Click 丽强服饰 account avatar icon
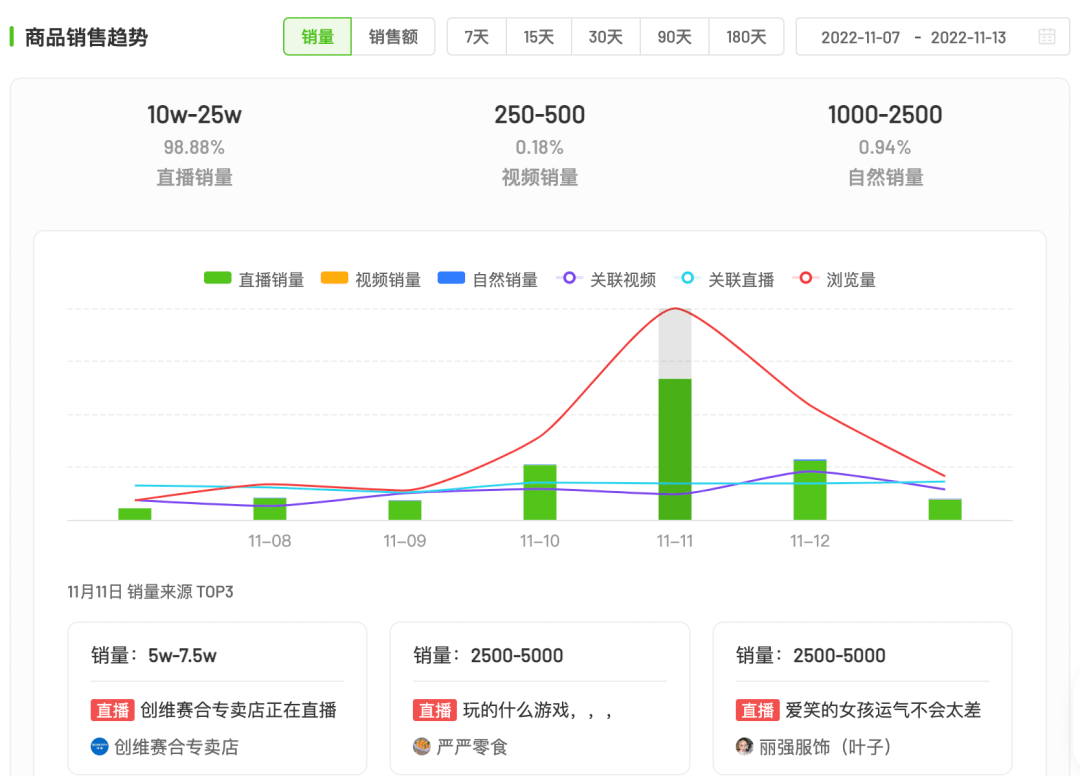1080x776 pixels. point(744,746)
